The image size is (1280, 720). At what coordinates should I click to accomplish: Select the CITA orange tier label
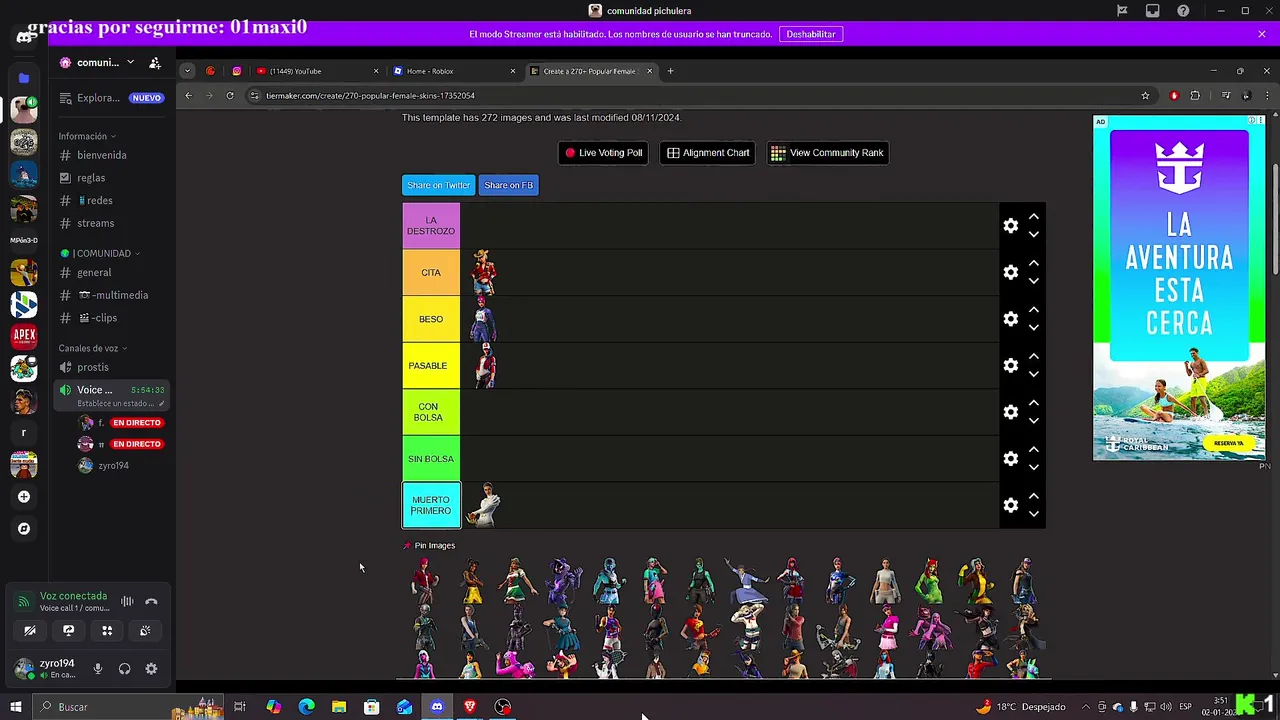pos(431,272)
